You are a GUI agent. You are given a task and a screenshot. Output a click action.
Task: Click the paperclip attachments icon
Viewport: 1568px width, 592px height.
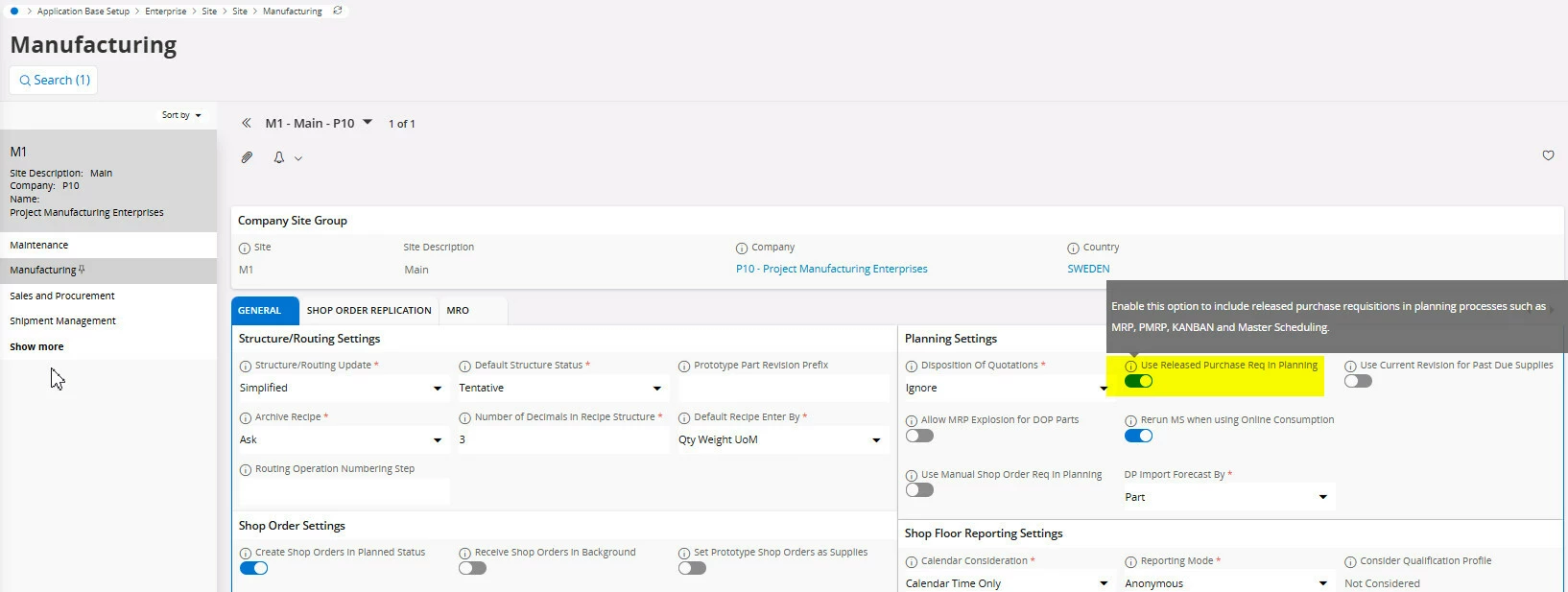247,157
